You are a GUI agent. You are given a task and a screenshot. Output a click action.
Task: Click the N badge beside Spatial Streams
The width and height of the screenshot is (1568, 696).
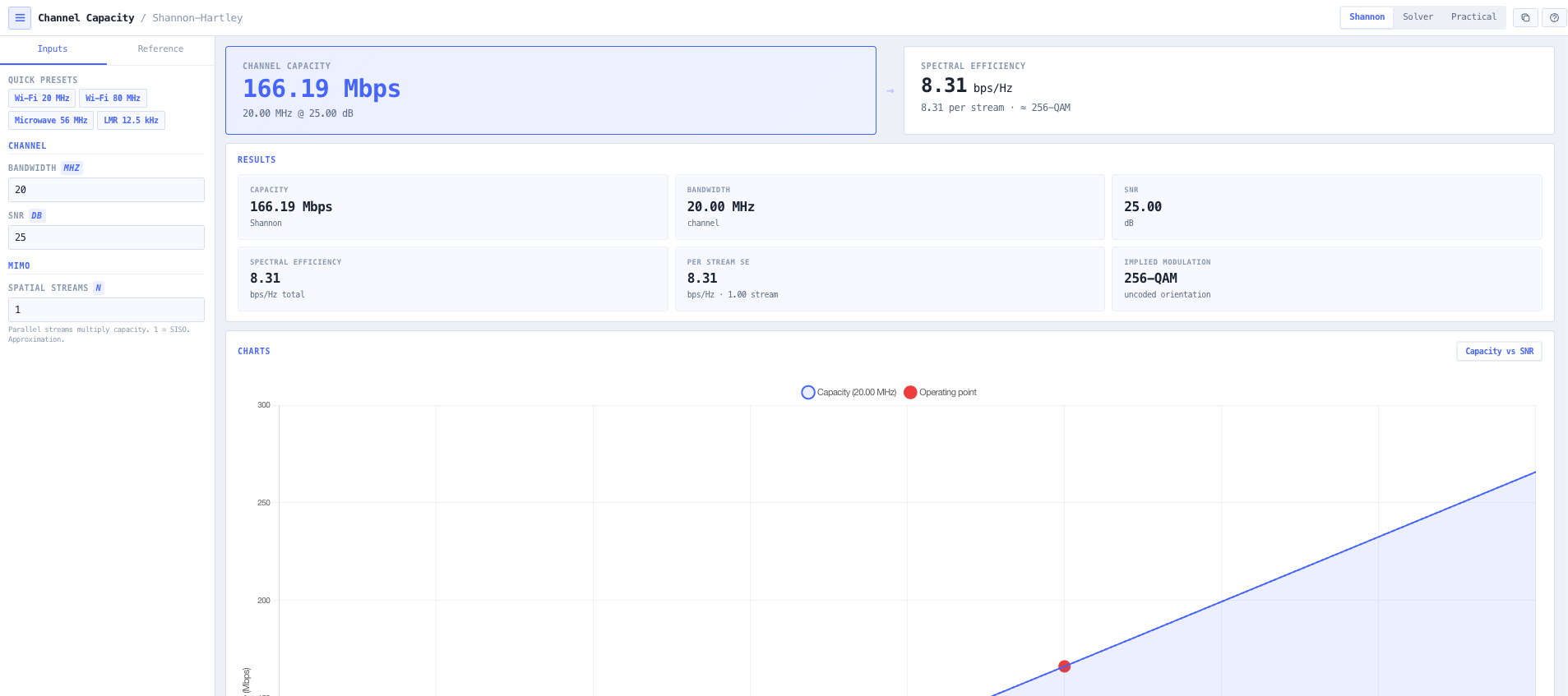pos(98,288)
